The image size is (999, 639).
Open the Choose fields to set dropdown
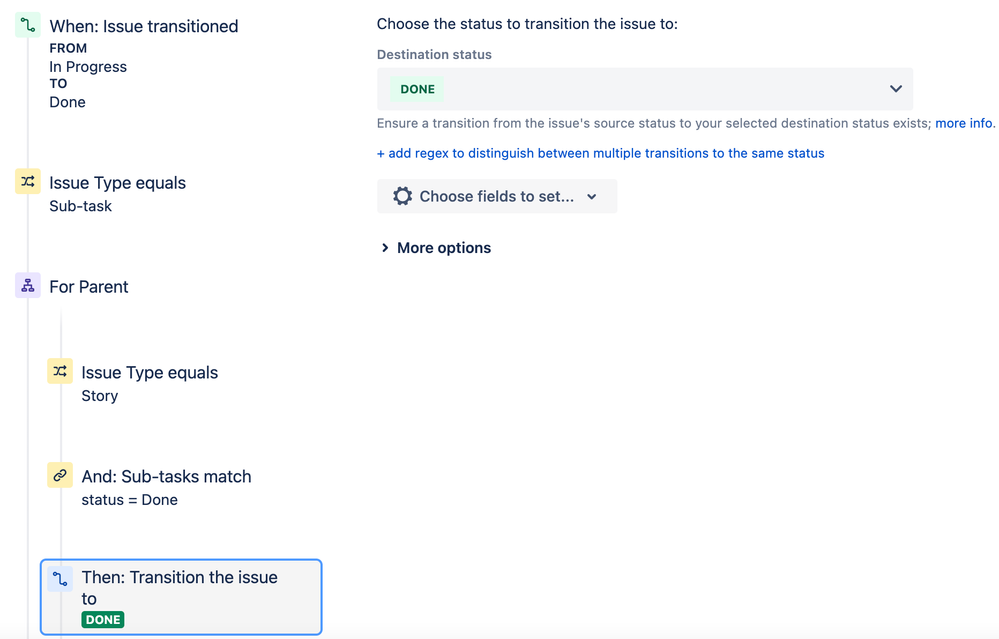pyautogui.click(x=497, y=196)
